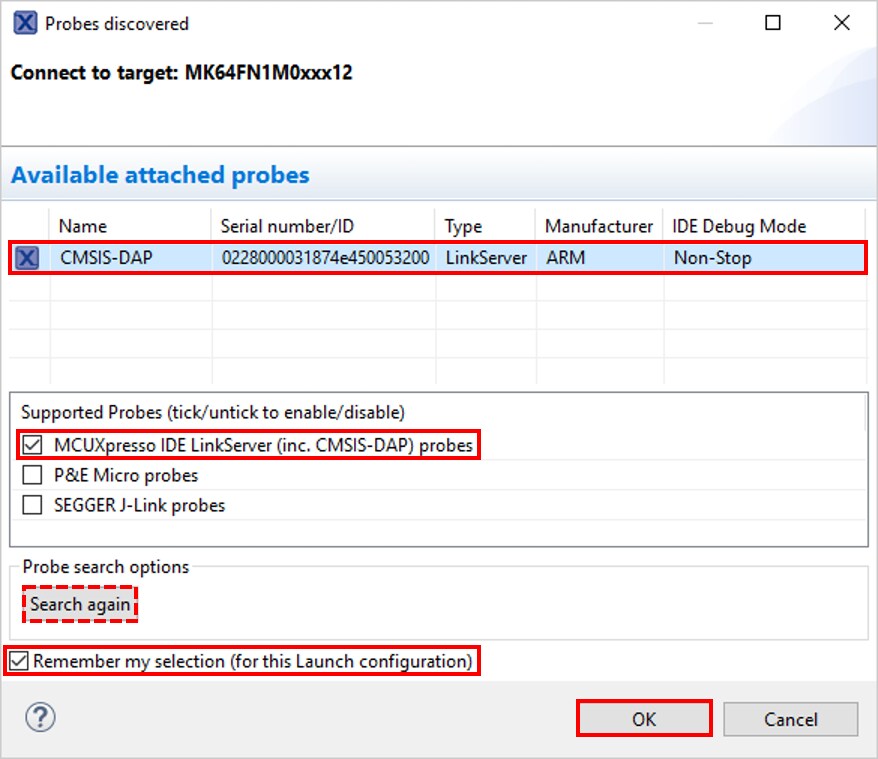
Task: Click the probe serial number 0228000031874e450053200
Action: tap(324, 258)
